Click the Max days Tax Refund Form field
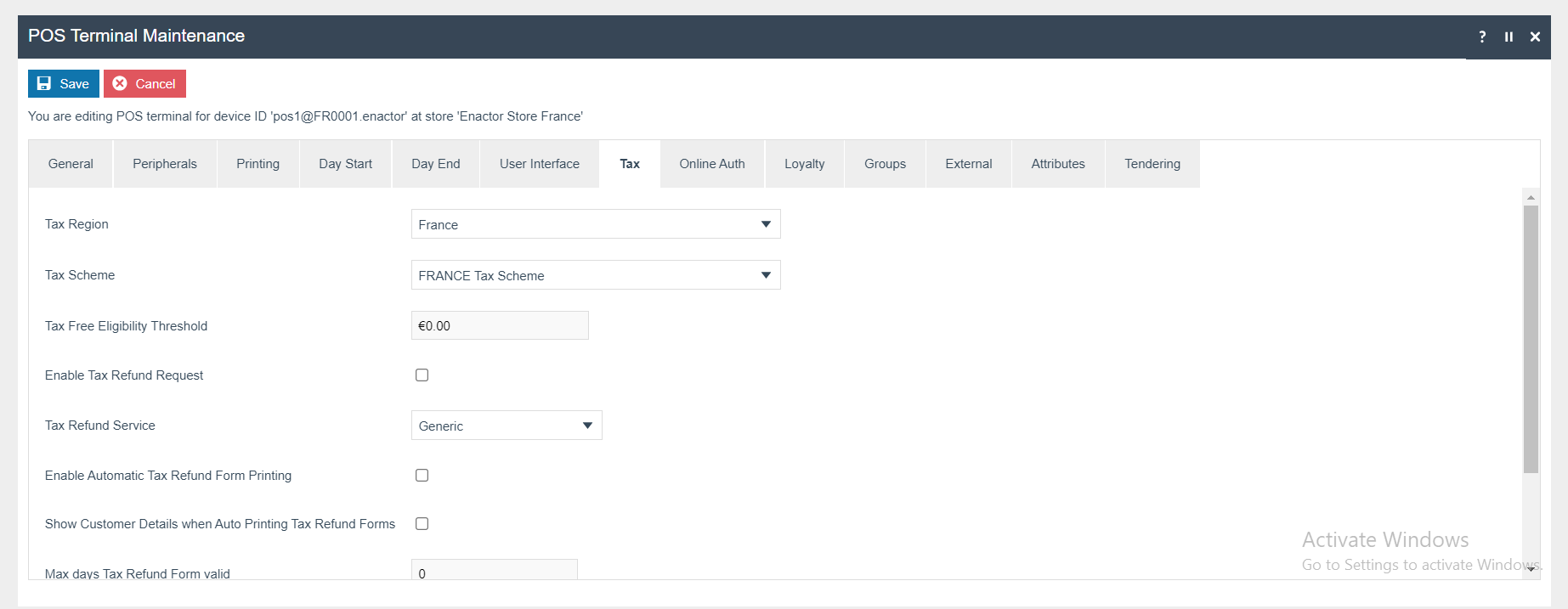 [494, 571]
